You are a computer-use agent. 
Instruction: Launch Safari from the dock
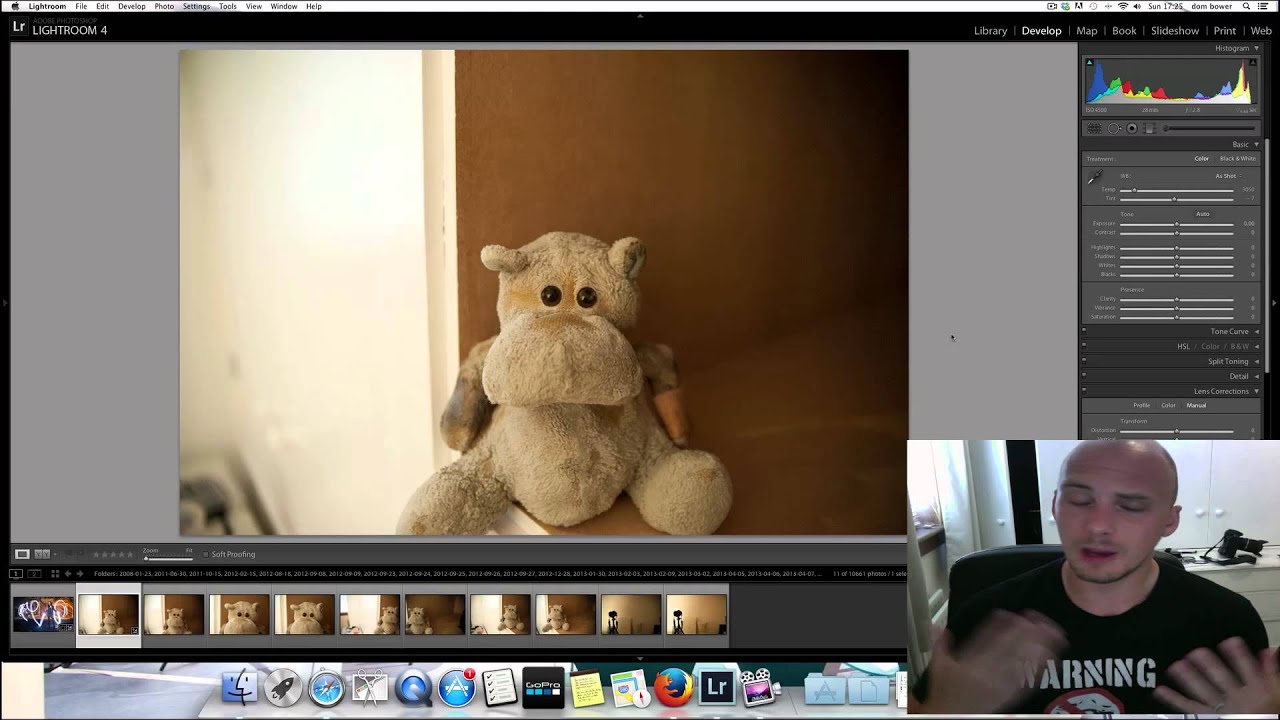326,688
